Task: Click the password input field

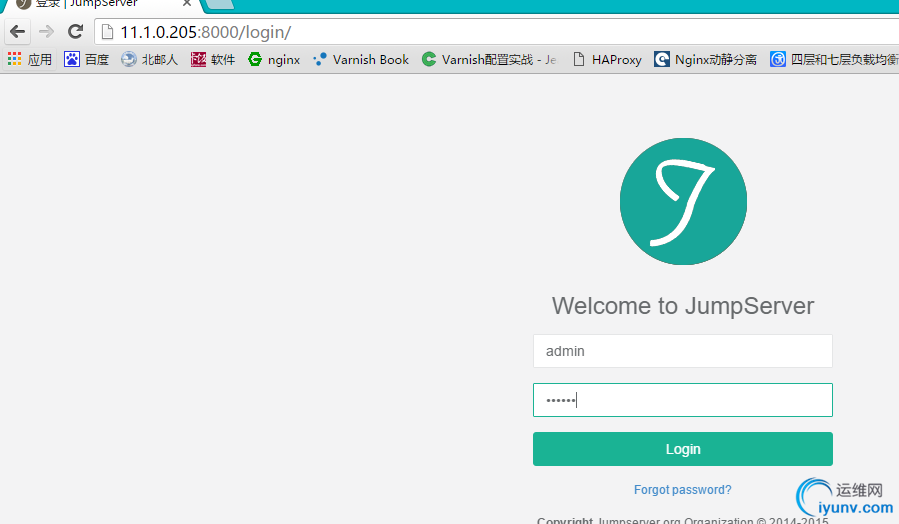Action: coord(683,400)
